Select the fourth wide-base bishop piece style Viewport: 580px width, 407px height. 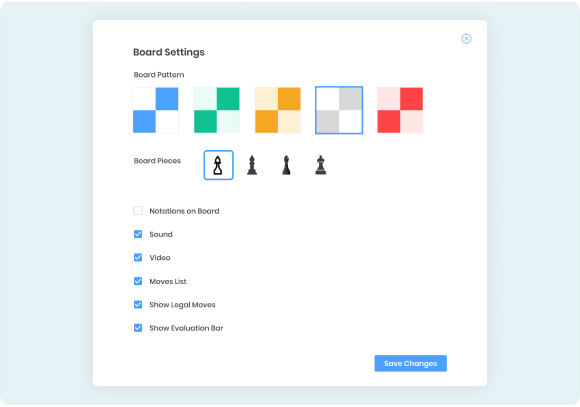(x=321, y=165)
